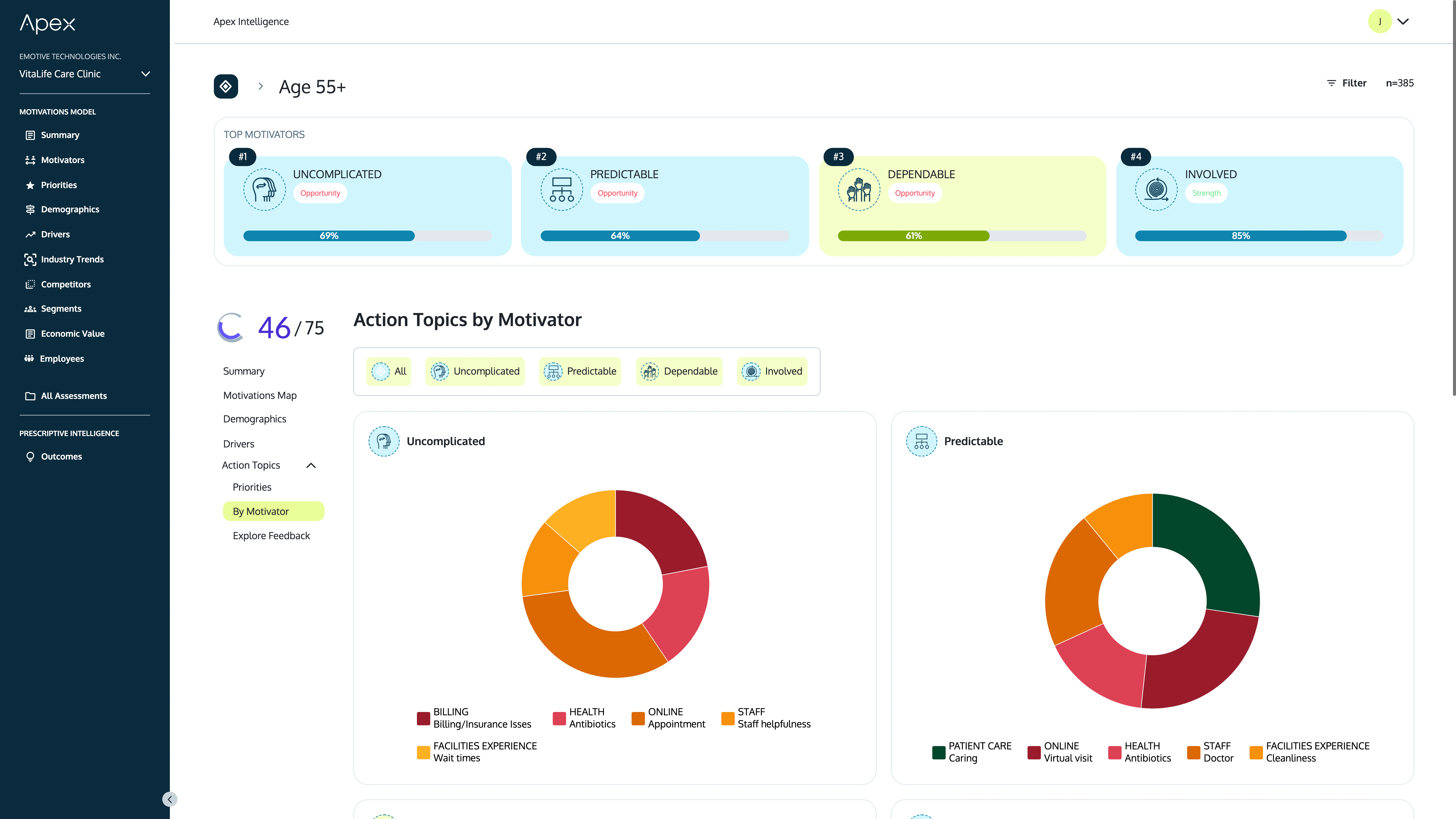
Task: Toggle the Dependable filter chip
Action: [x=679, y=371]
